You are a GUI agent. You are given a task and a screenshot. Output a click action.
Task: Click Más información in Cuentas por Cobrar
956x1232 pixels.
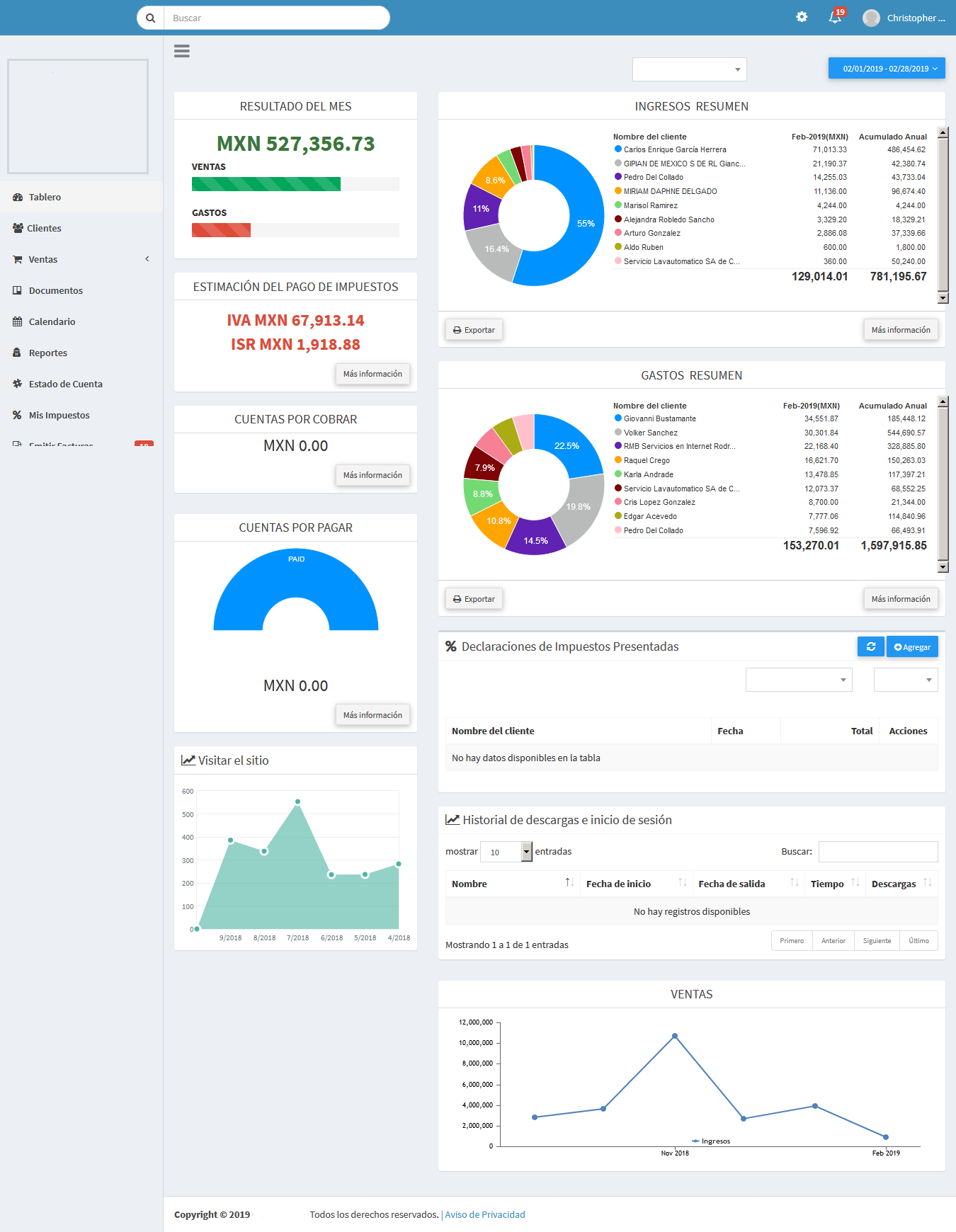point(372,475)
